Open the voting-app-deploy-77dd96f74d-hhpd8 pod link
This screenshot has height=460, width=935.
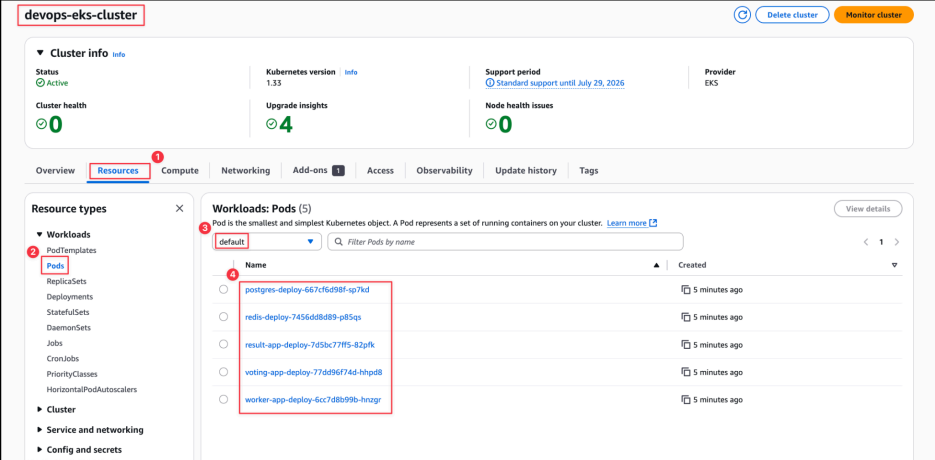coord(314,372)
